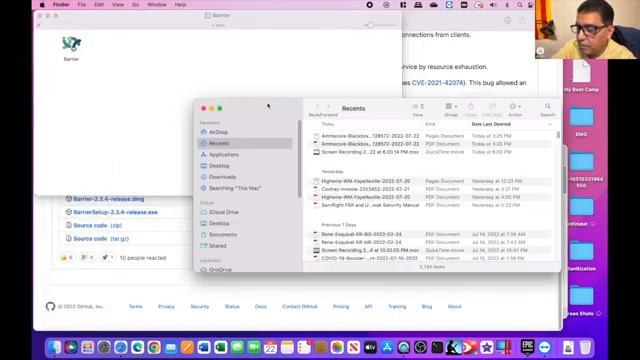This screenshot has height=360, width=640.
Task: Open Contact GitHub footer link
Action: (x=300, y=307)
